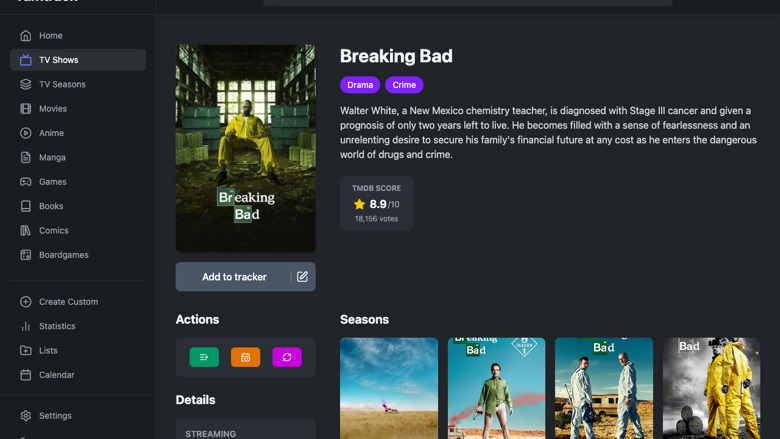
Task: Open the Comics section
Action: click(78, 231)
